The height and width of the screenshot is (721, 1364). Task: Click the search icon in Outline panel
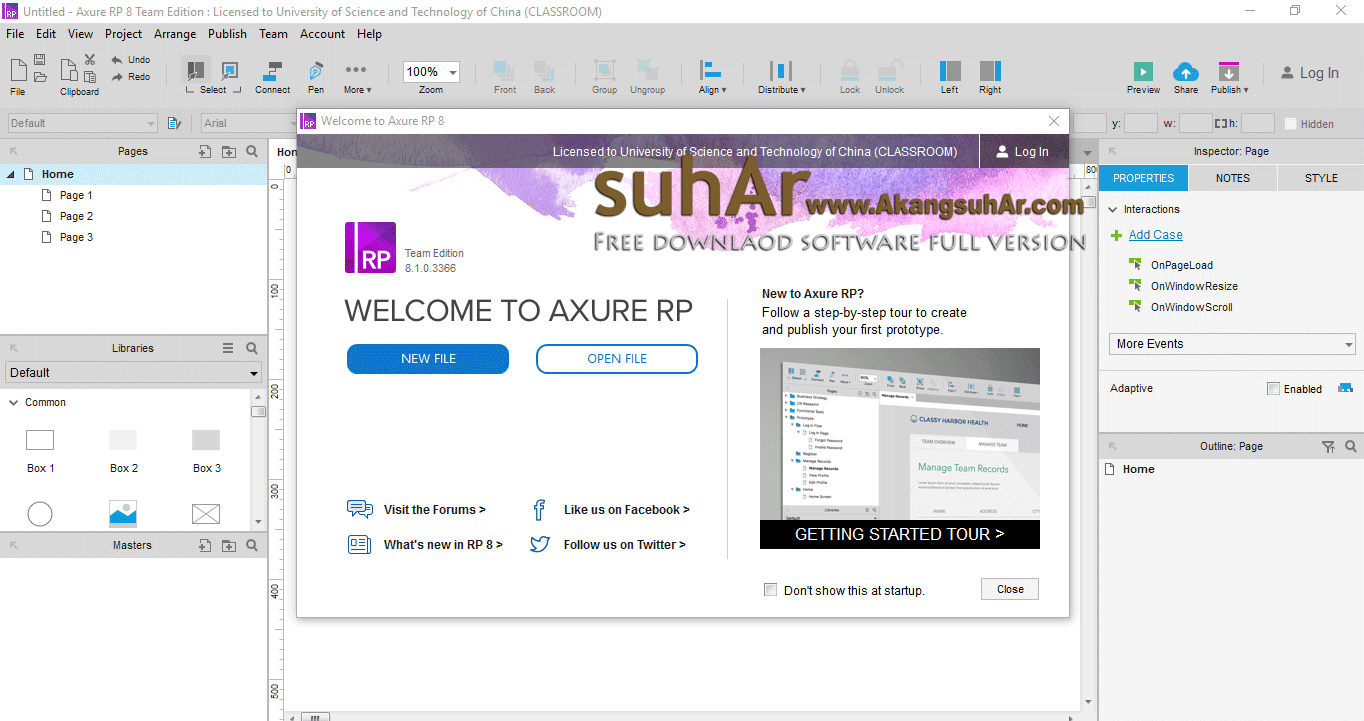click(1350, 446)
